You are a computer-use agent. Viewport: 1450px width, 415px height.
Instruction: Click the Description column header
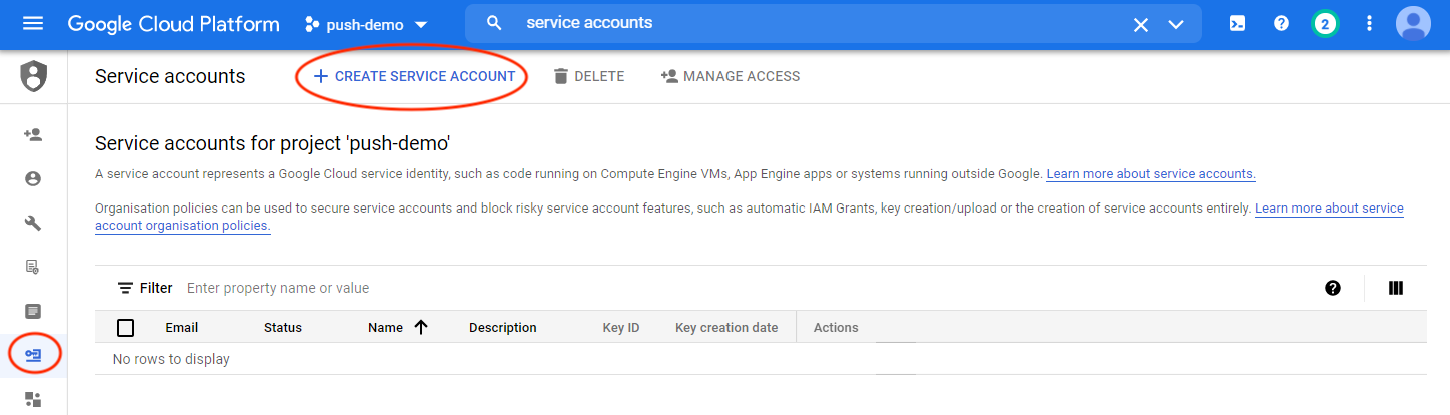pyautogui.click(x=503, y=328)
